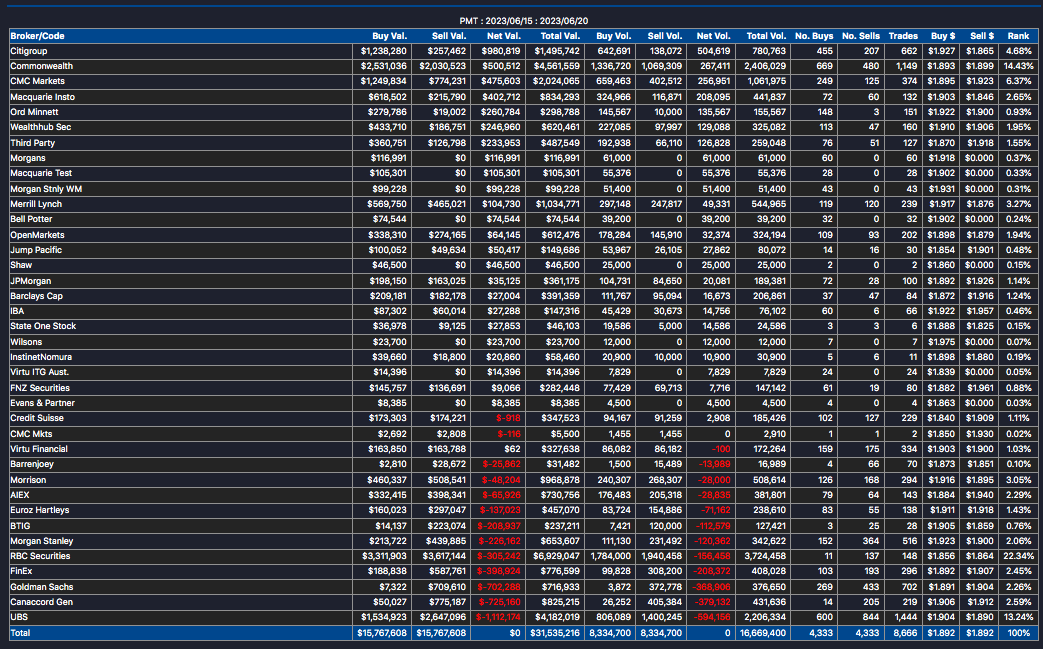
Task: Click the JPMorgan broker name
Action: click(x=31, y=281)
